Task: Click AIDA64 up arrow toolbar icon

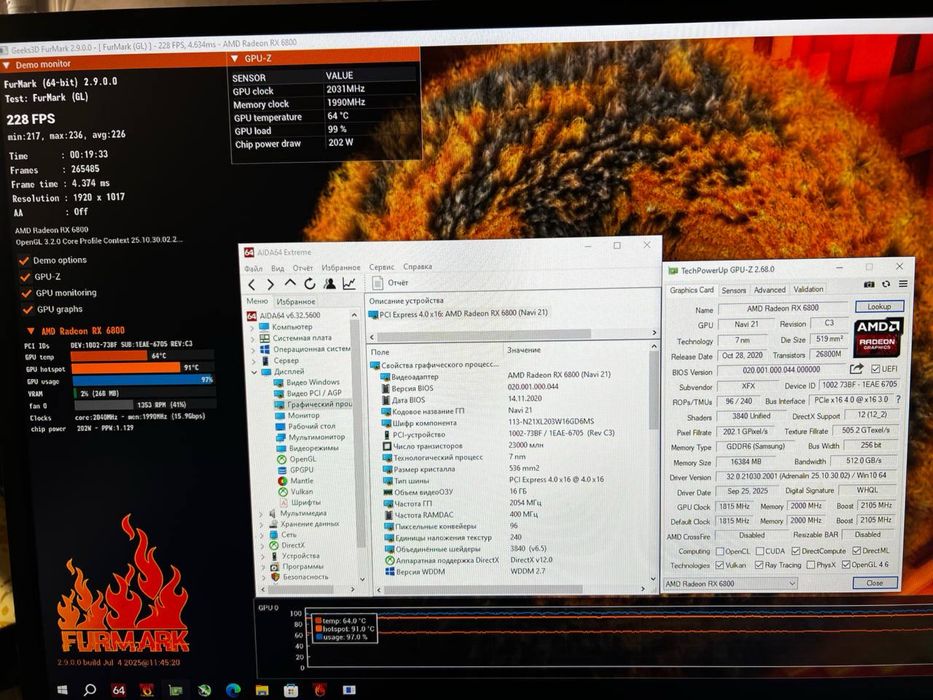Action: (290, 283)
